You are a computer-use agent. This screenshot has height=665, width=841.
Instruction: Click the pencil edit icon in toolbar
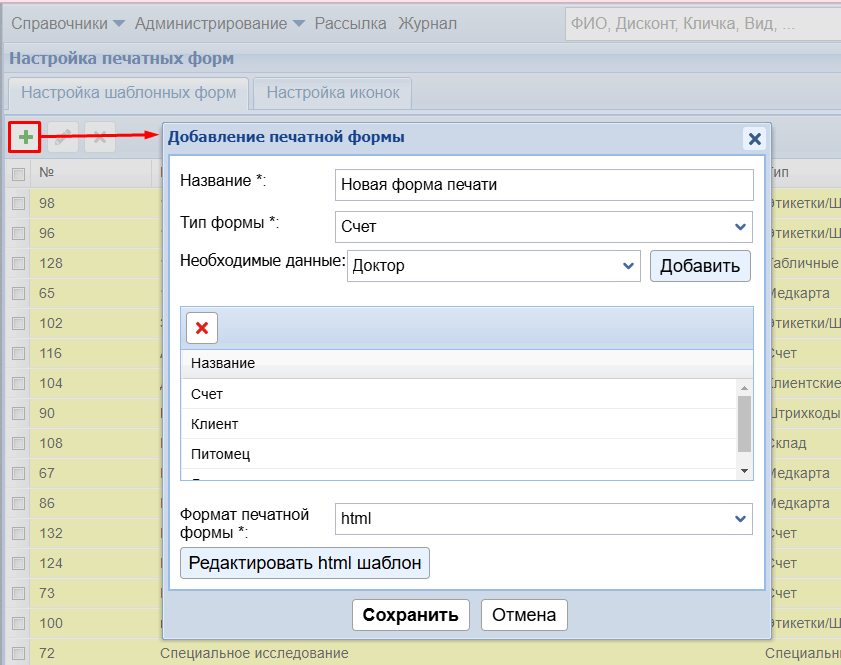62,137
